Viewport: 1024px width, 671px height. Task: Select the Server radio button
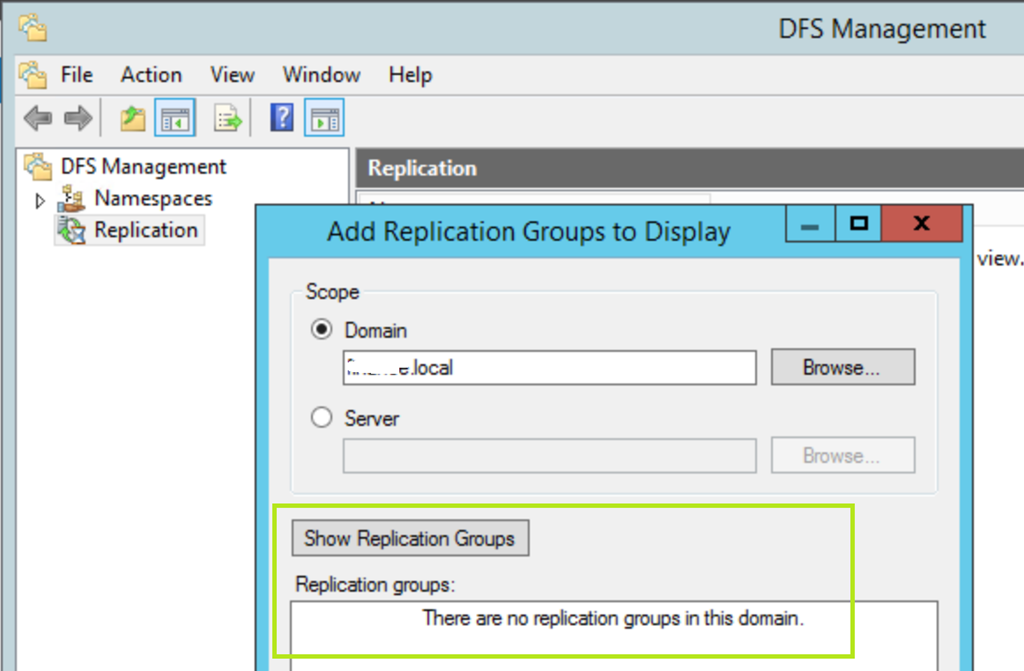(x=322, y=418)
